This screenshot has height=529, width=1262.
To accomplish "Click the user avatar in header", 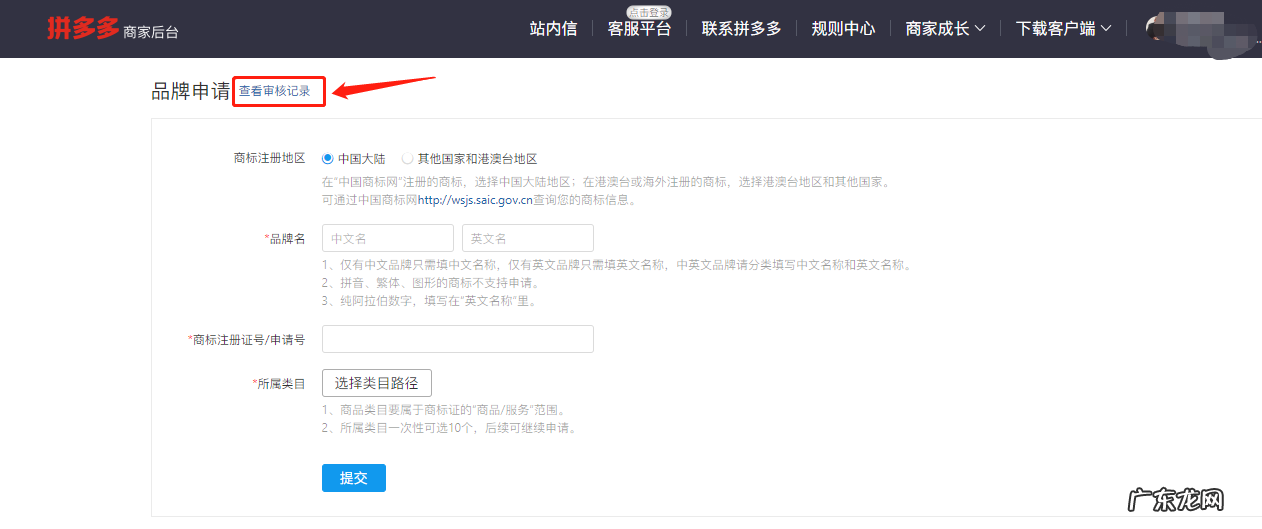I will coord(1158,28).
